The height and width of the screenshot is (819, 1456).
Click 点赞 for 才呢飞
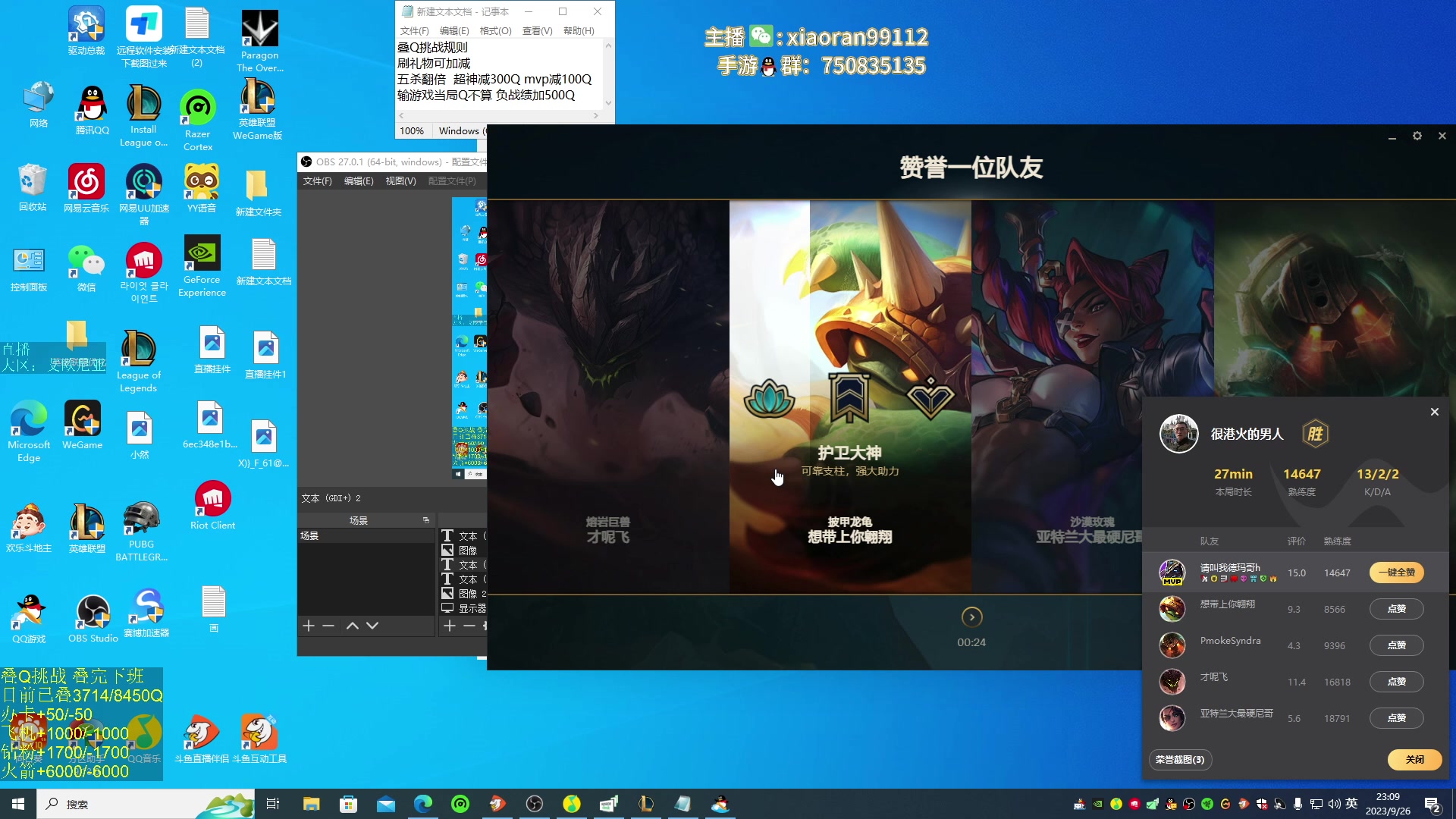click(1397, 682)
